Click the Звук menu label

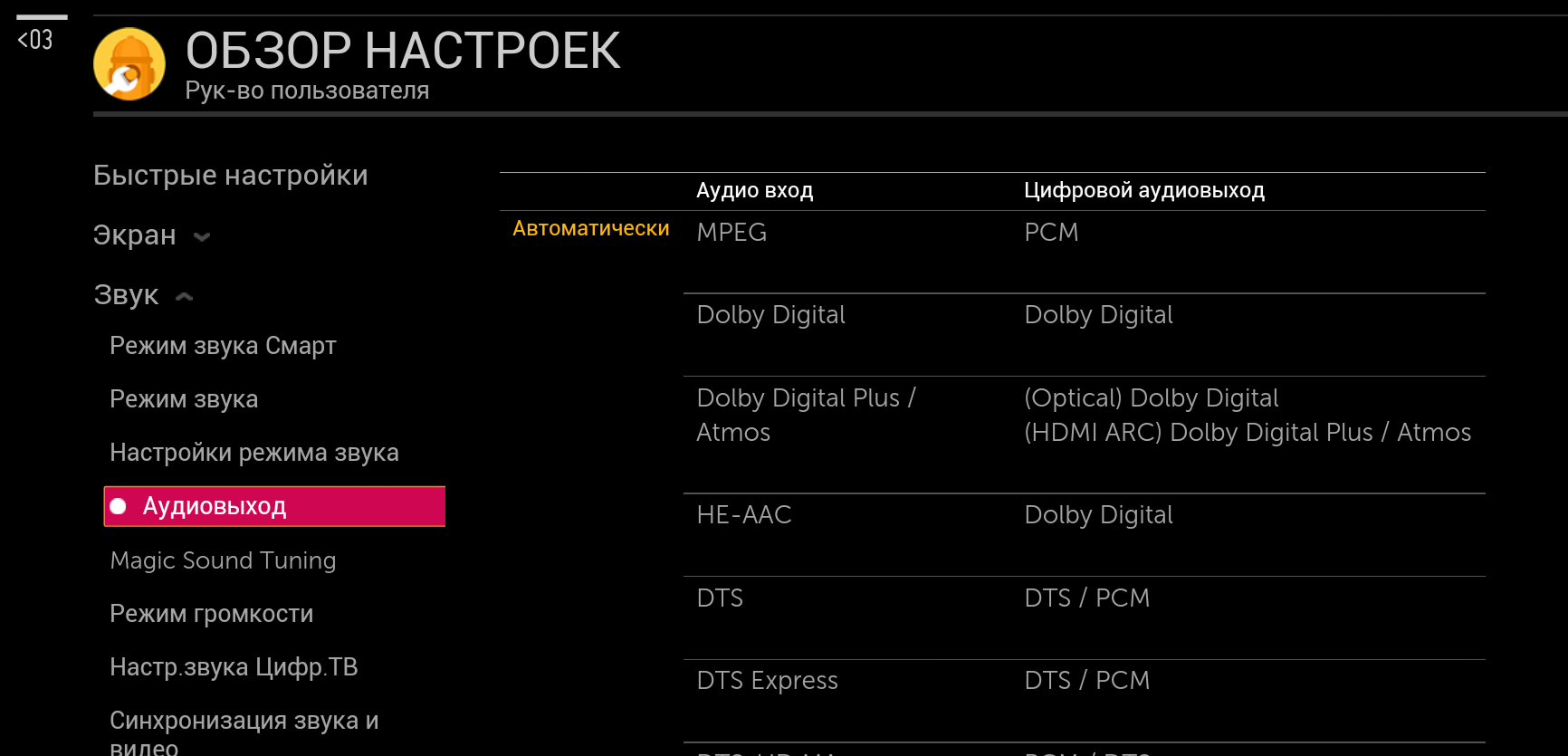(126, 295)
